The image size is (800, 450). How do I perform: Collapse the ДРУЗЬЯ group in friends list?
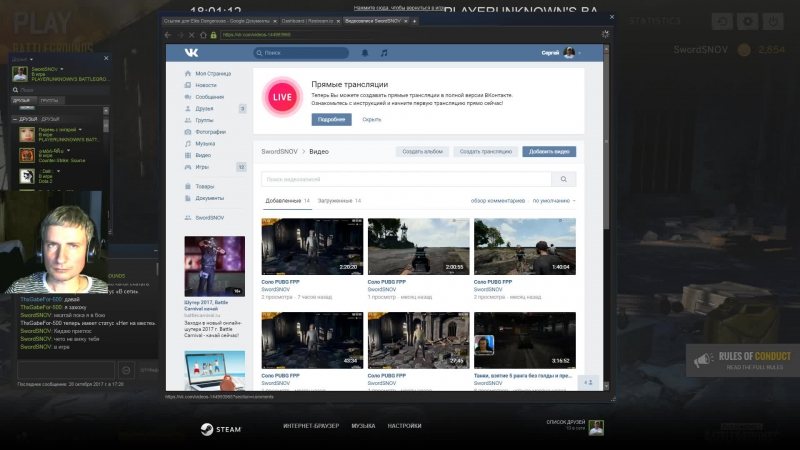pos(15,119)
